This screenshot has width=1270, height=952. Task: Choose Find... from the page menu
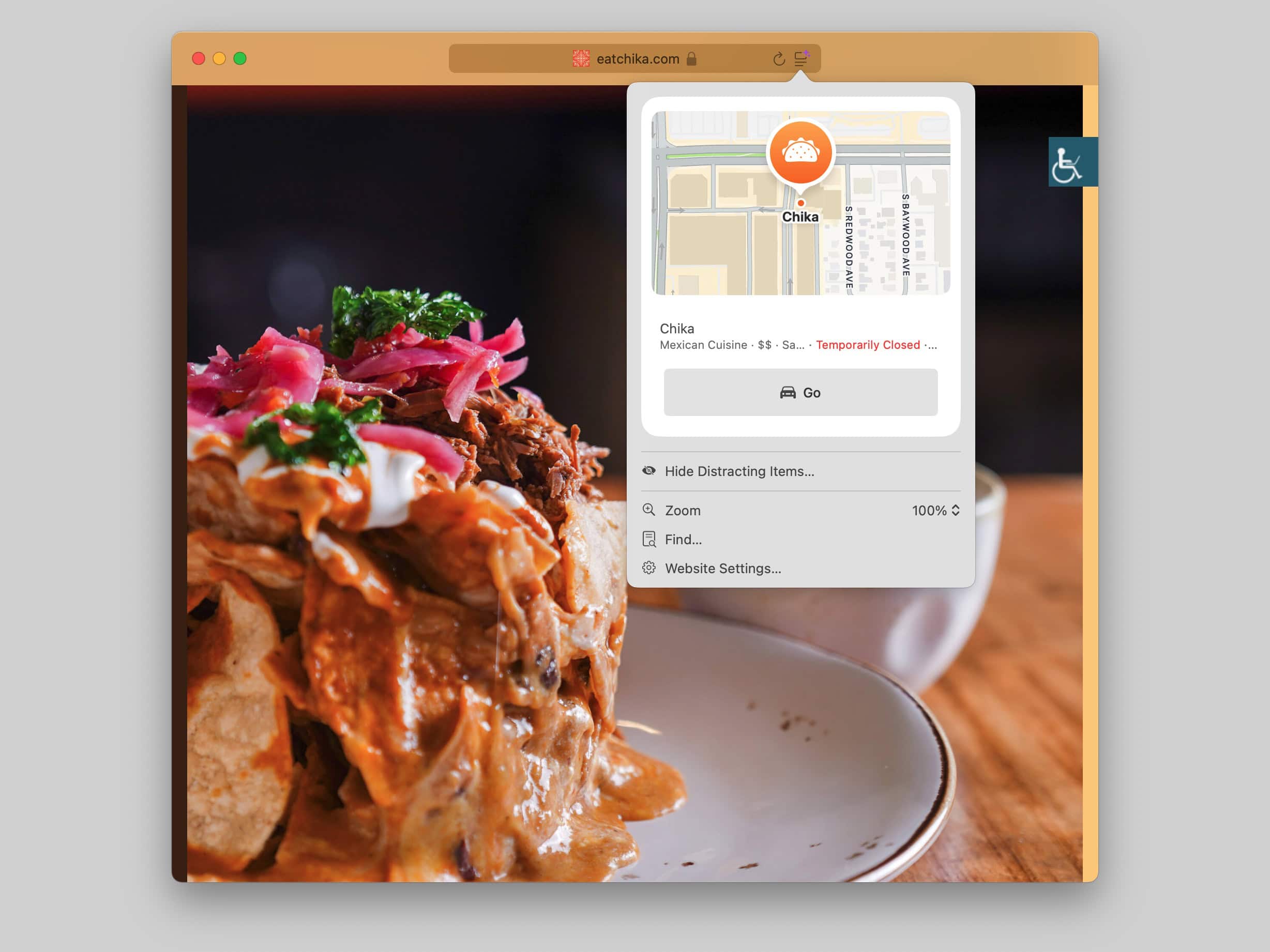coord(683,540)
